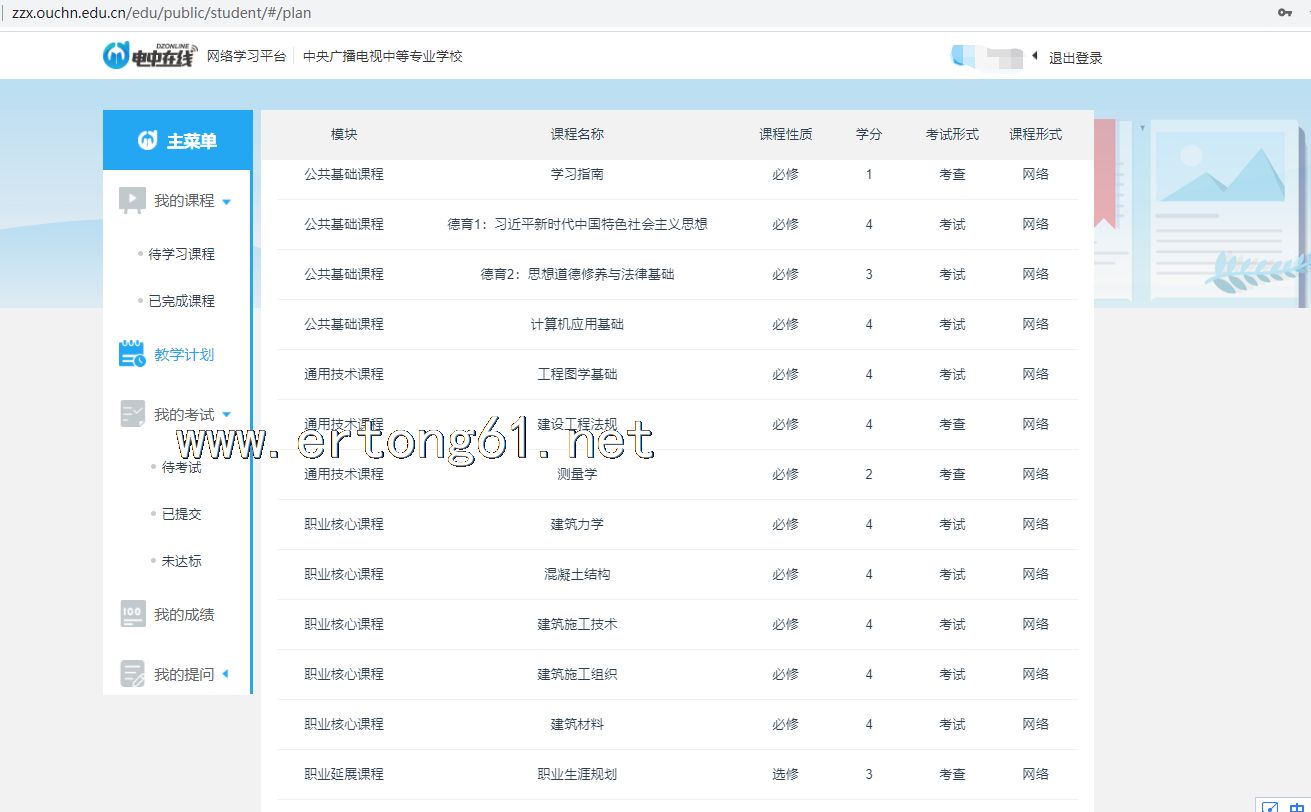Open 已提交 exams list
The image size is (1311, 812).
click(x=181, y=514)
